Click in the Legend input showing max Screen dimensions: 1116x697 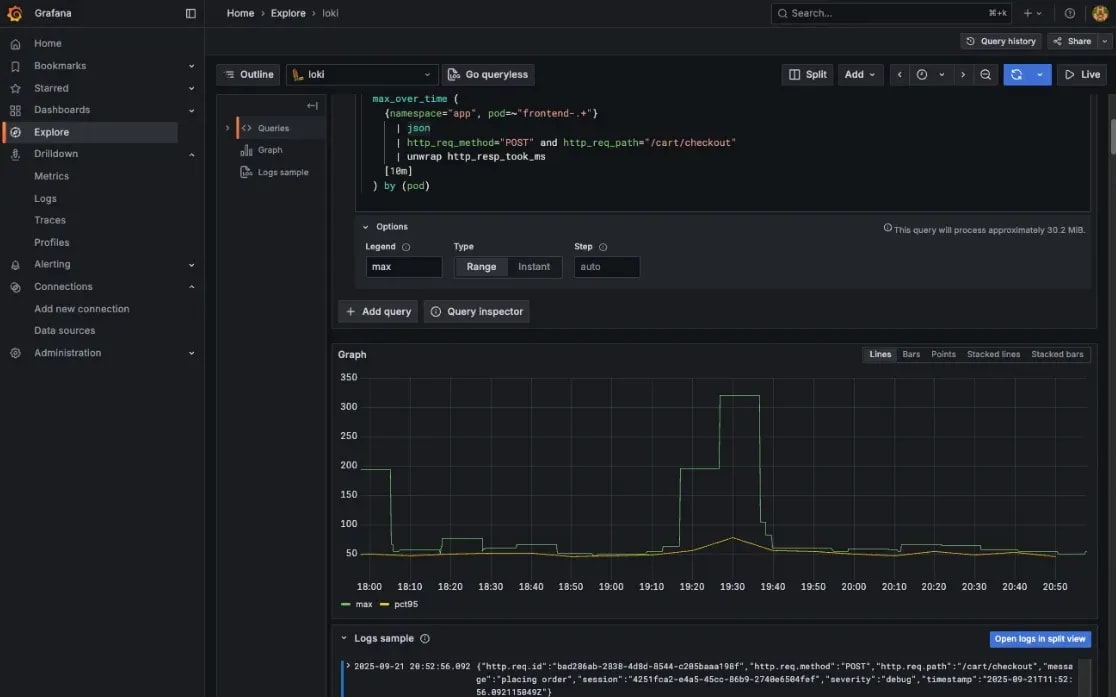[x=404, y=267]
